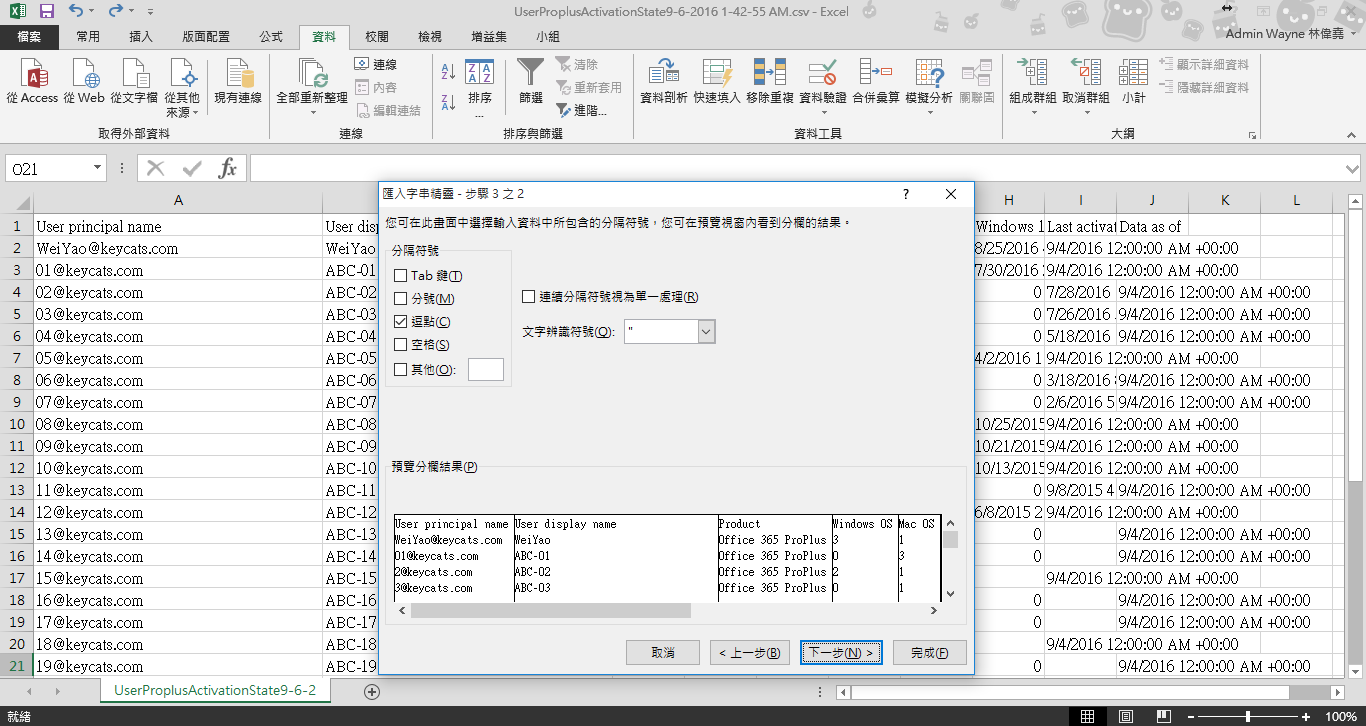The height and width of the screenshot is (726, 1366).
Task: Run 快速填入 flash fill
Action: point(717,82)
